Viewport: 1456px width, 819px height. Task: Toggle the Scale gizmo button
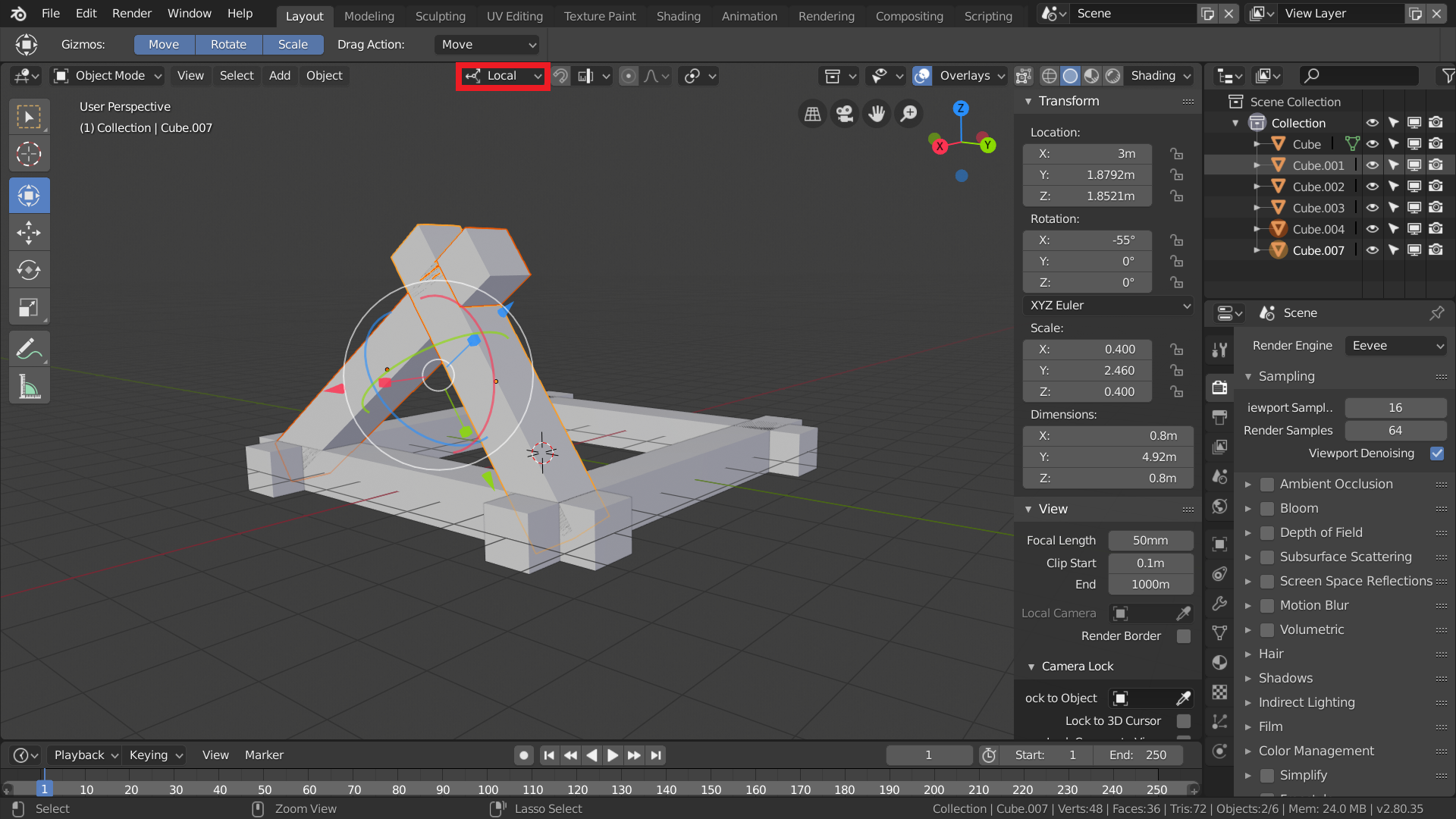coord(293,45)
